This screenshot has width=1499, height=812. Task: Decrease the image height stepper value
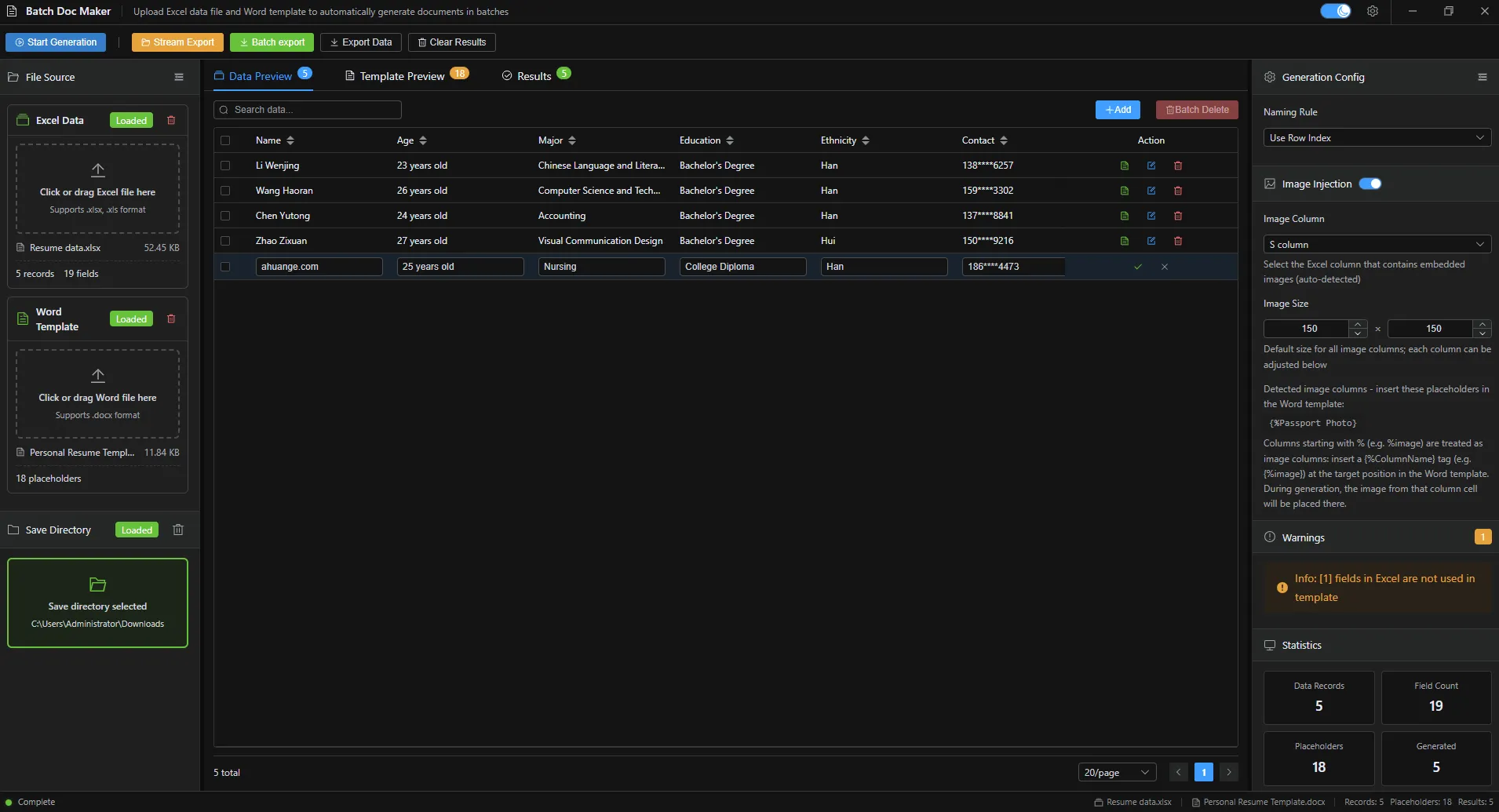[x=1482, y=333]
